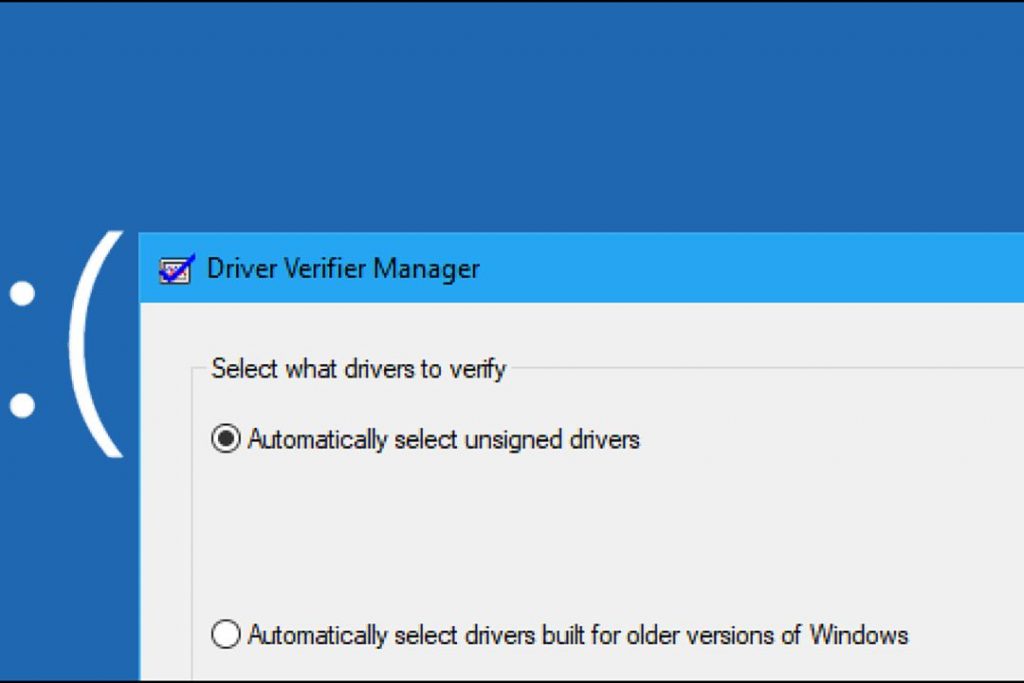Viewport: 1024px width, 683px height.
Task: Click the Driver Verifier Manager title text
Action: click(x=341, y=268)
